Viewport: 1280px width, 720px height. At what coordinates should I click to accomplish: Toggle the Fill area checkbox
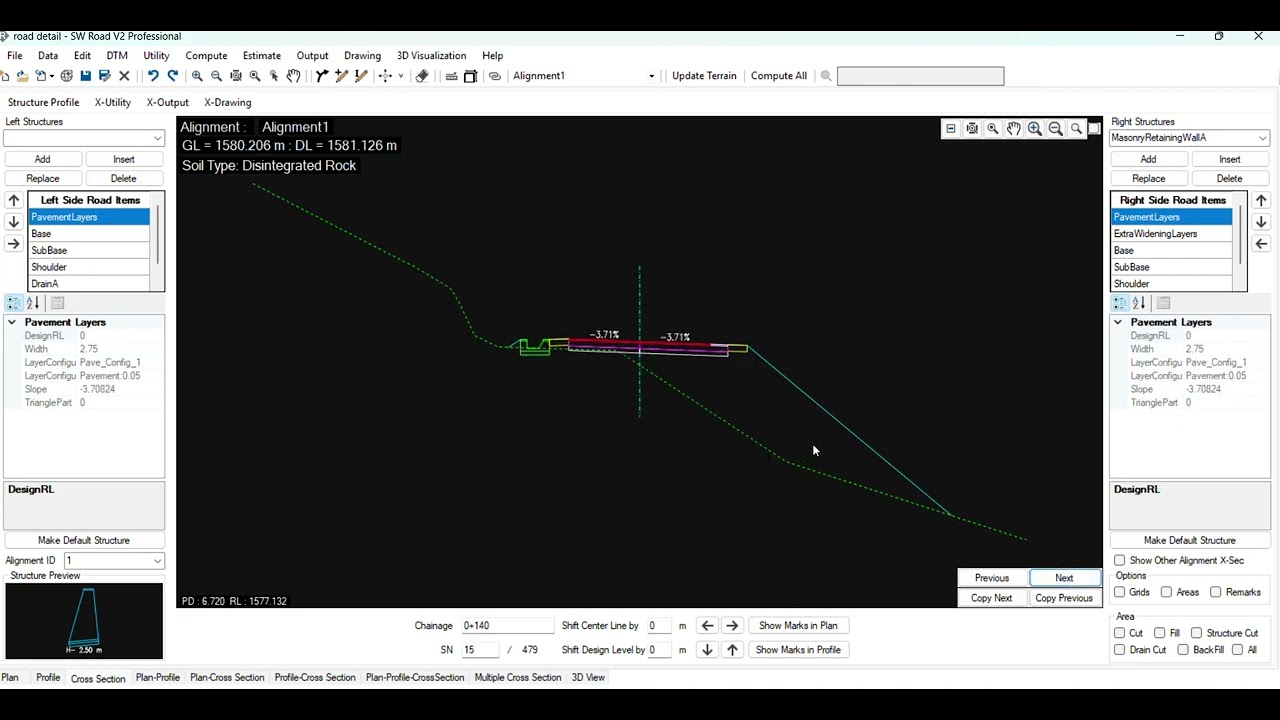1160,633
